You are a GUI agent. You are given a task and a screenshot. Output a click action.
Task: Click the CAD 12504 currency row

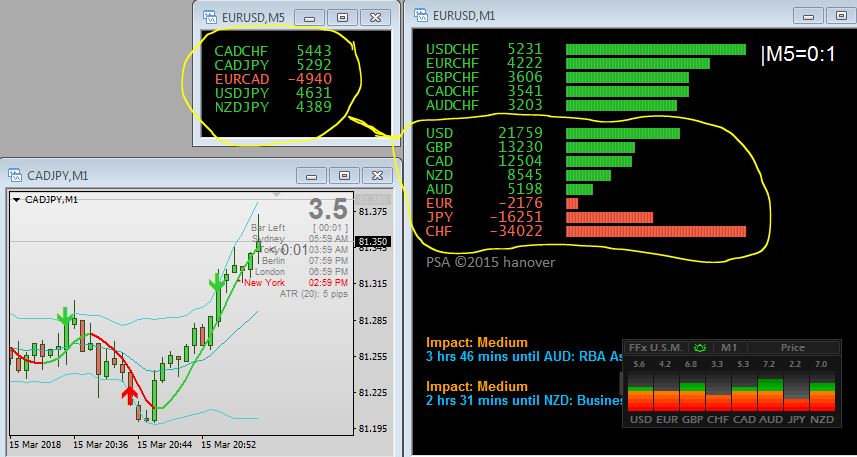(x=529, y=161)
